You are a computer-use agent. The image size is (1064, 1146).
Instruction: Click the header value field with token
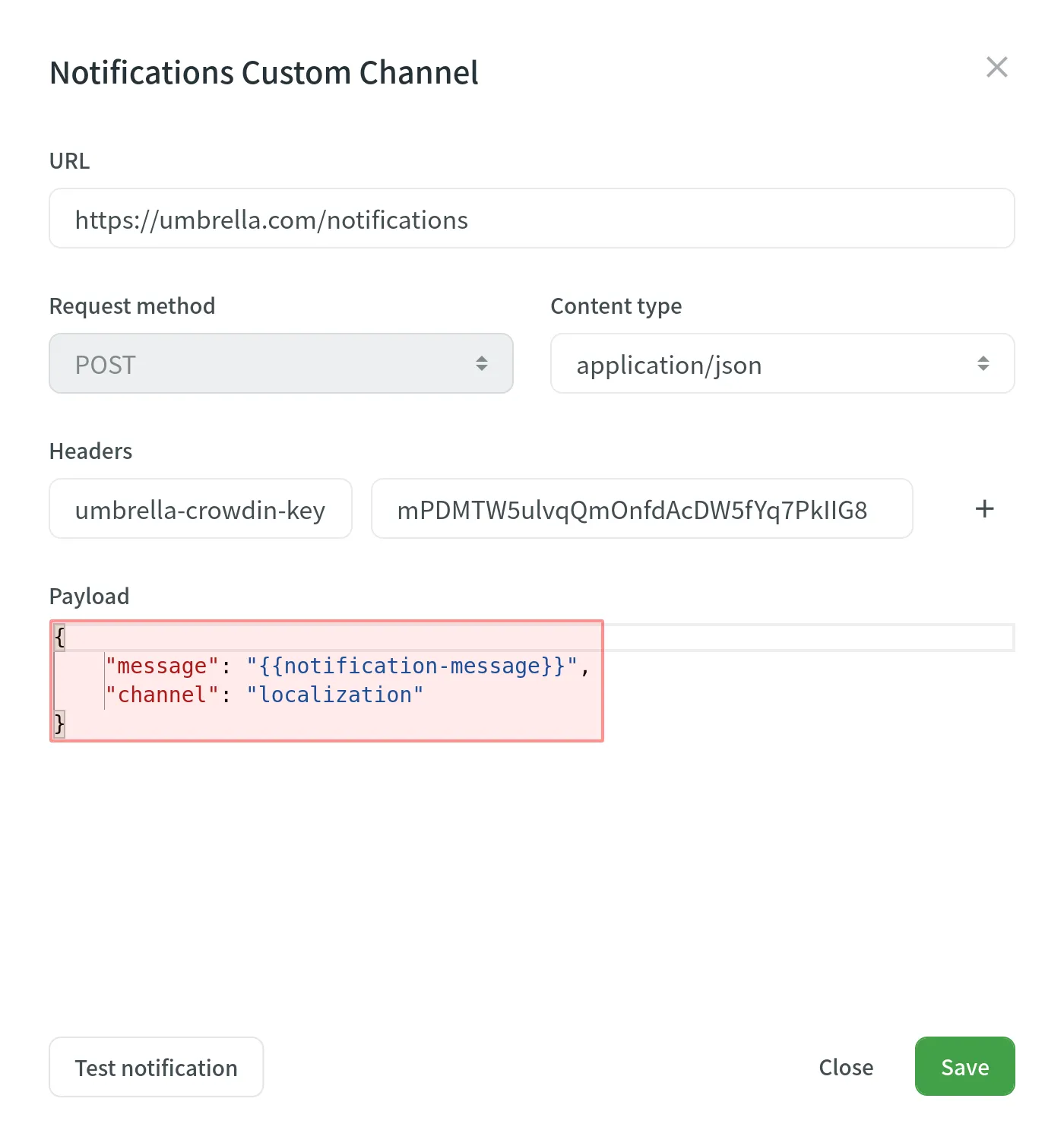641,509
